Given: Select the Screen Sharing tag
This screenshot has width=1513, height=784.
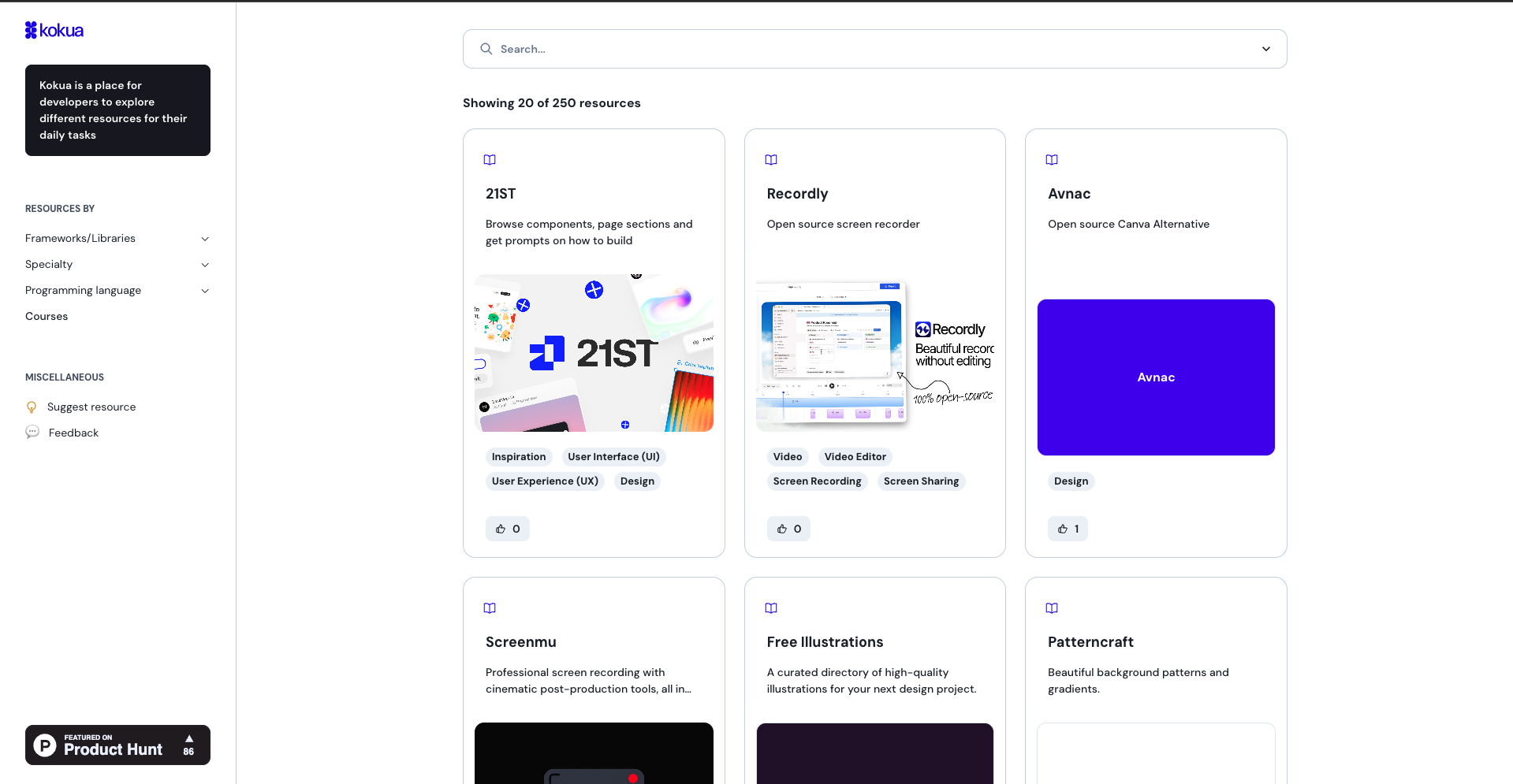Looking at the screenshot, I should (921, 481).
